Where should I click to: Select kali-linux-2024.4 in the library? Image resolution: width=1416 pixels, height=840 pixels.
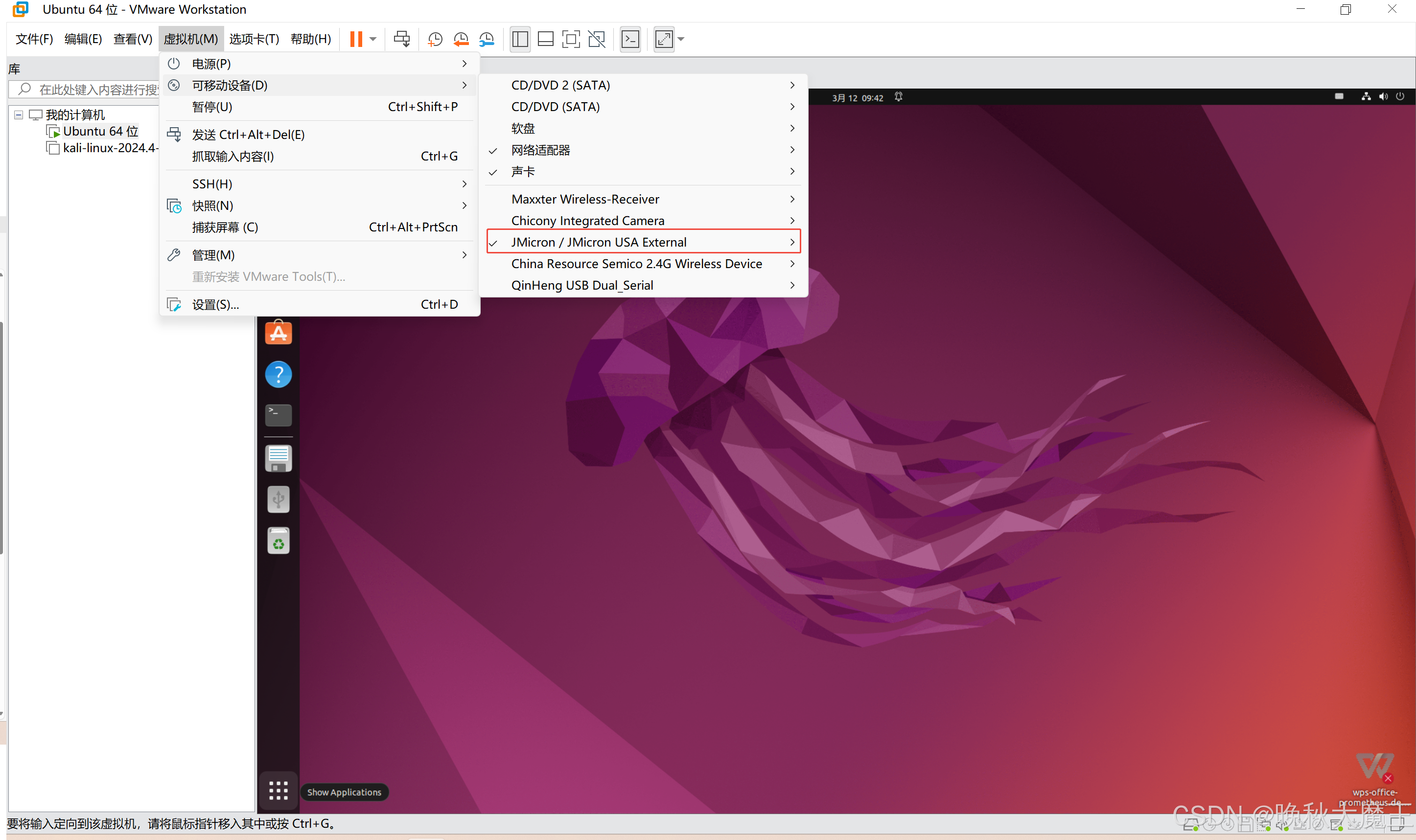tap(109, 148)
